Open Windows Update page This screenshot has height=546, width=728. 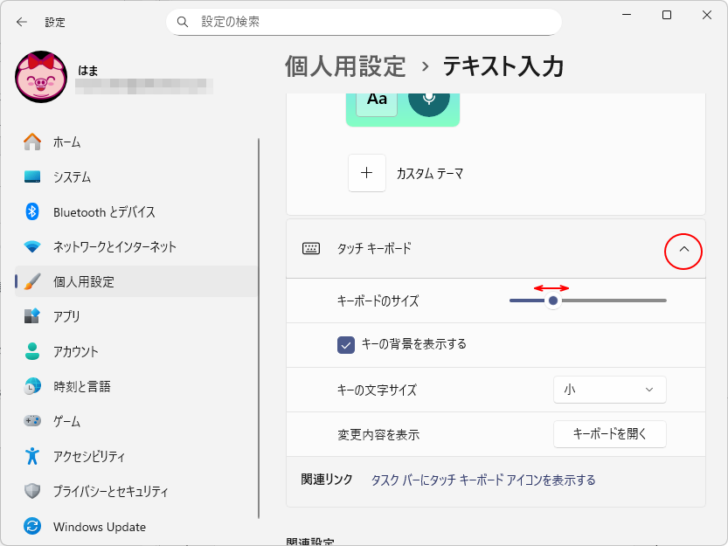136,526
